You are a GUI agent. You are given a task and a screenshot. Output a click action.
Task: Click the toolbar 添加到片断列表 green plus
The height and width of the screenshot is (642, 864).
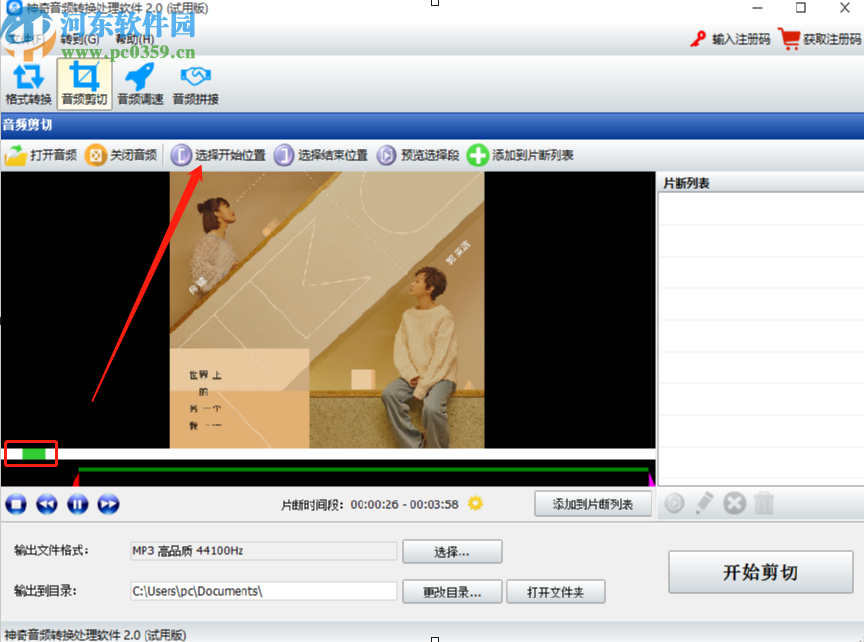pos(520,155)
